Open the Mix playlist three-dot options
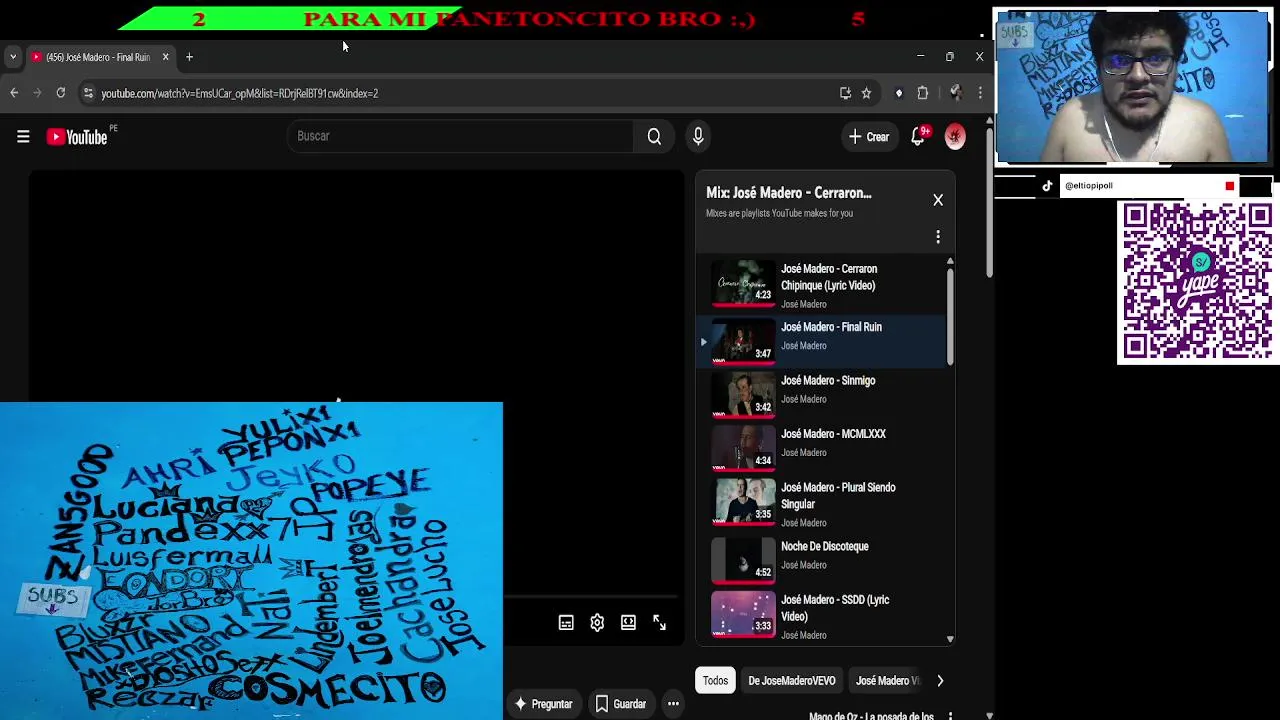The height and width of the screenshot is (720, 1280). pos(938,237)
